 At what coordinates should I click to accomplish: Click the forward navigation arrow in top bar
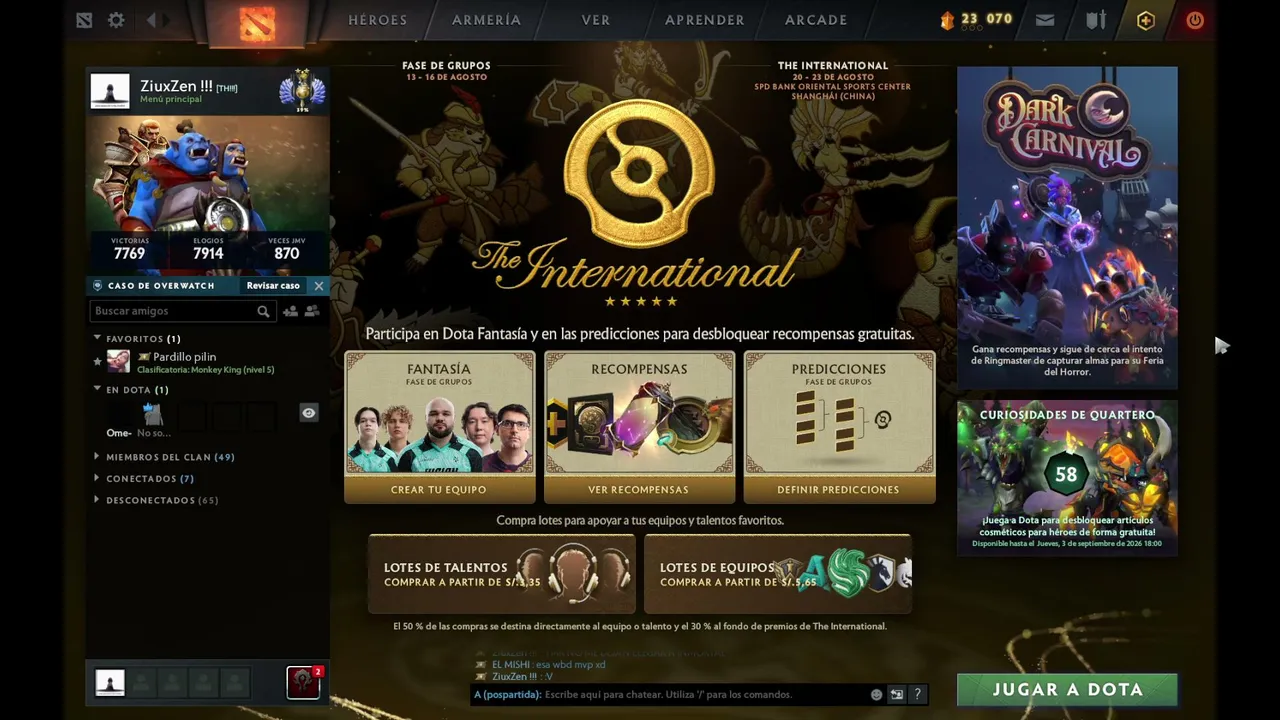(167, 20)
